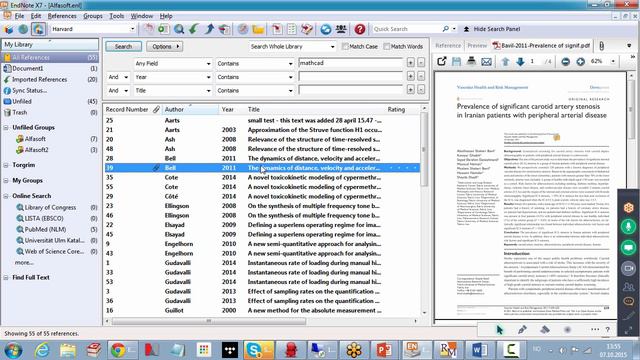Open the Groups menu

(93, 16)
